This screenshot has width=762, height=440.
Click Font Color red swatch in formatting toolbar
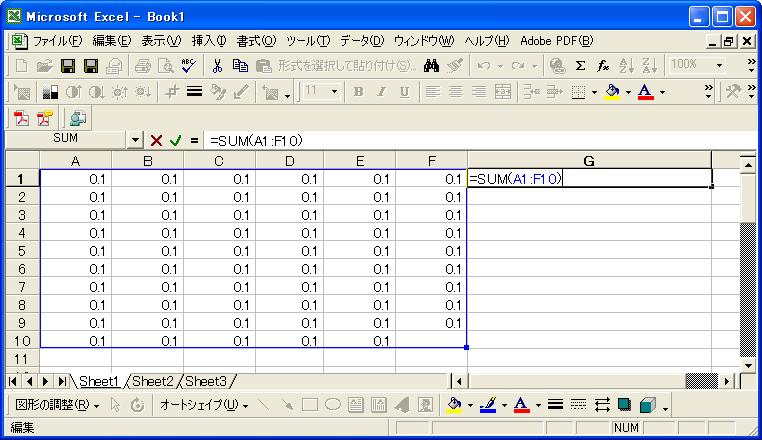coord(645,91)
